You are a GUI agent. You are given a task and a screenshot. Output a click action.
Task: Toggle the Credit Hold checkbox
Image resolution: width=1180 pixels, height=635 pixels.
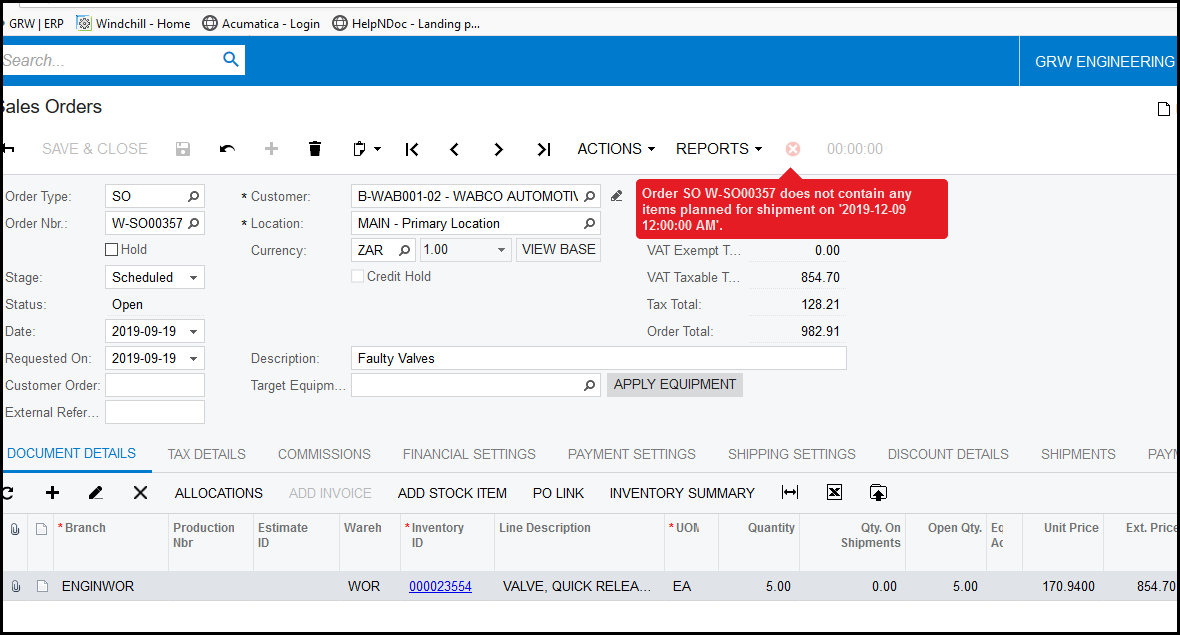coord(358,276)
